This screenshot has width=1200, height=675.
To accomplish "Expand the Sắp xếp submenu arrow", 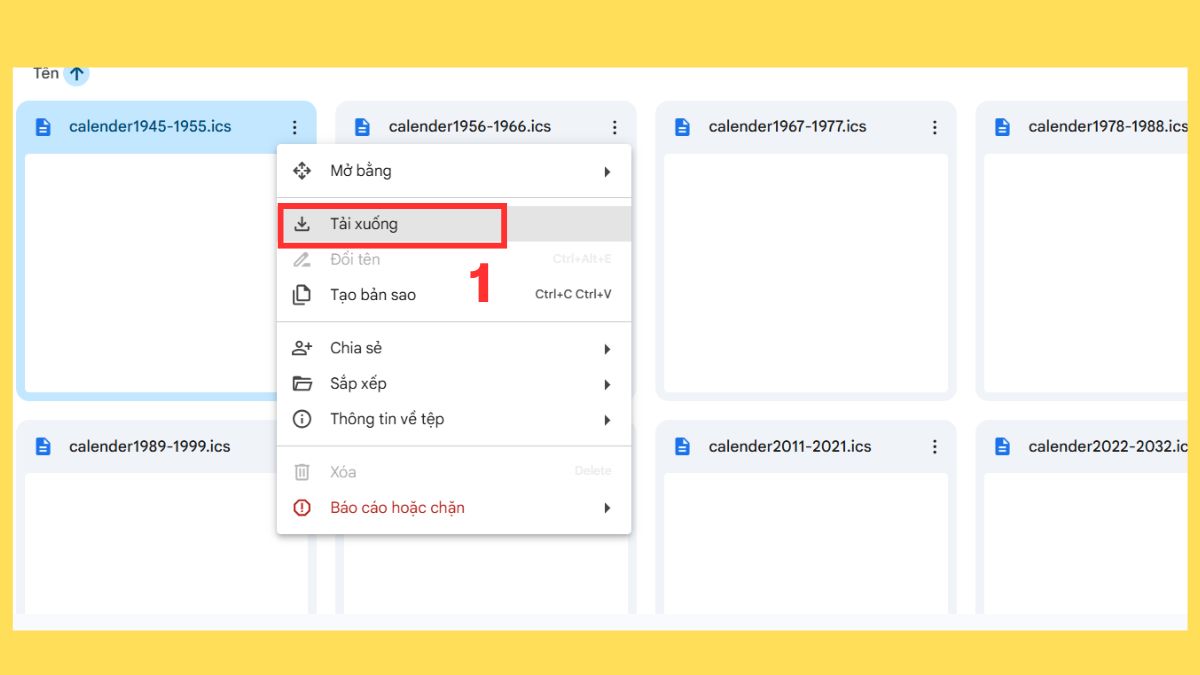I will tap(607, 385).
